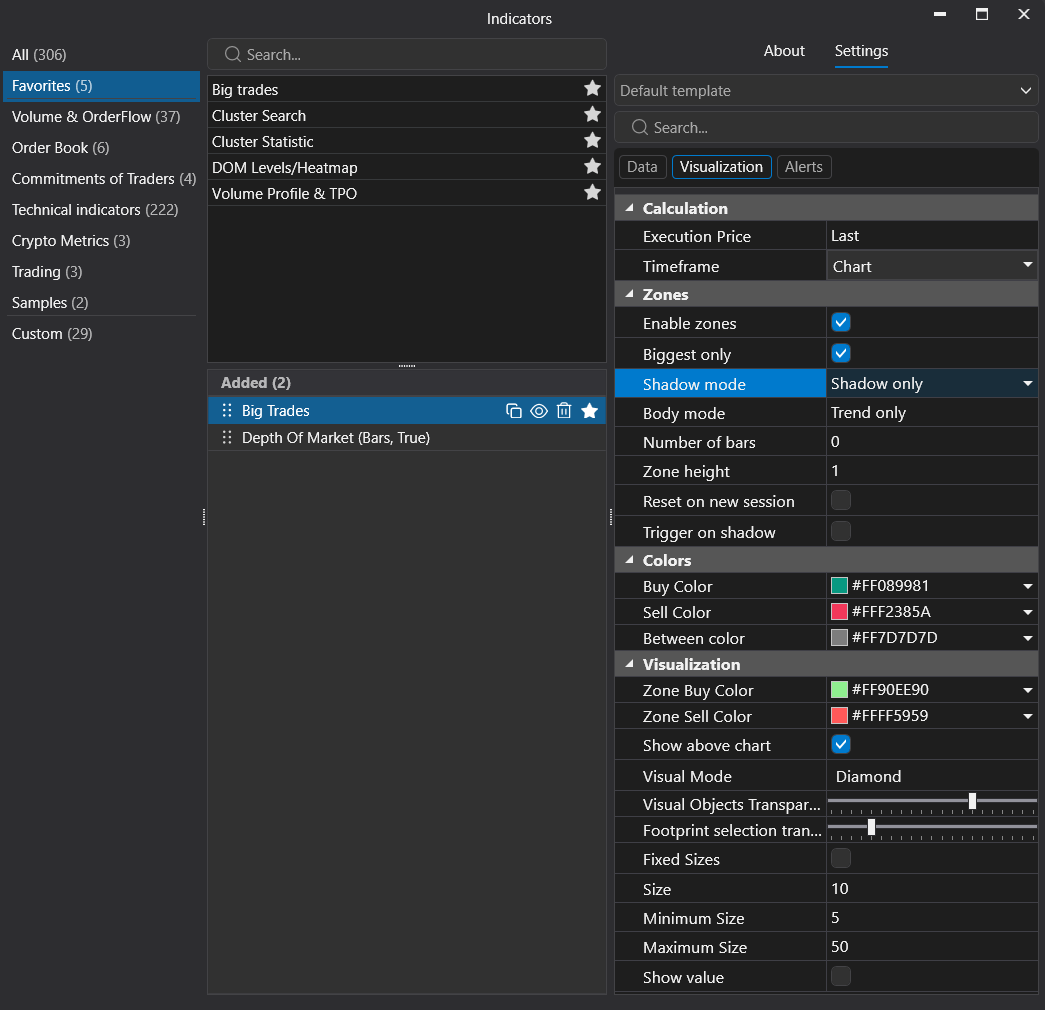Image resolution: width=1045 pixels, height=1010 pixels.
Task: Select the Volume & OrderFlow category
Action: [96, 117]
